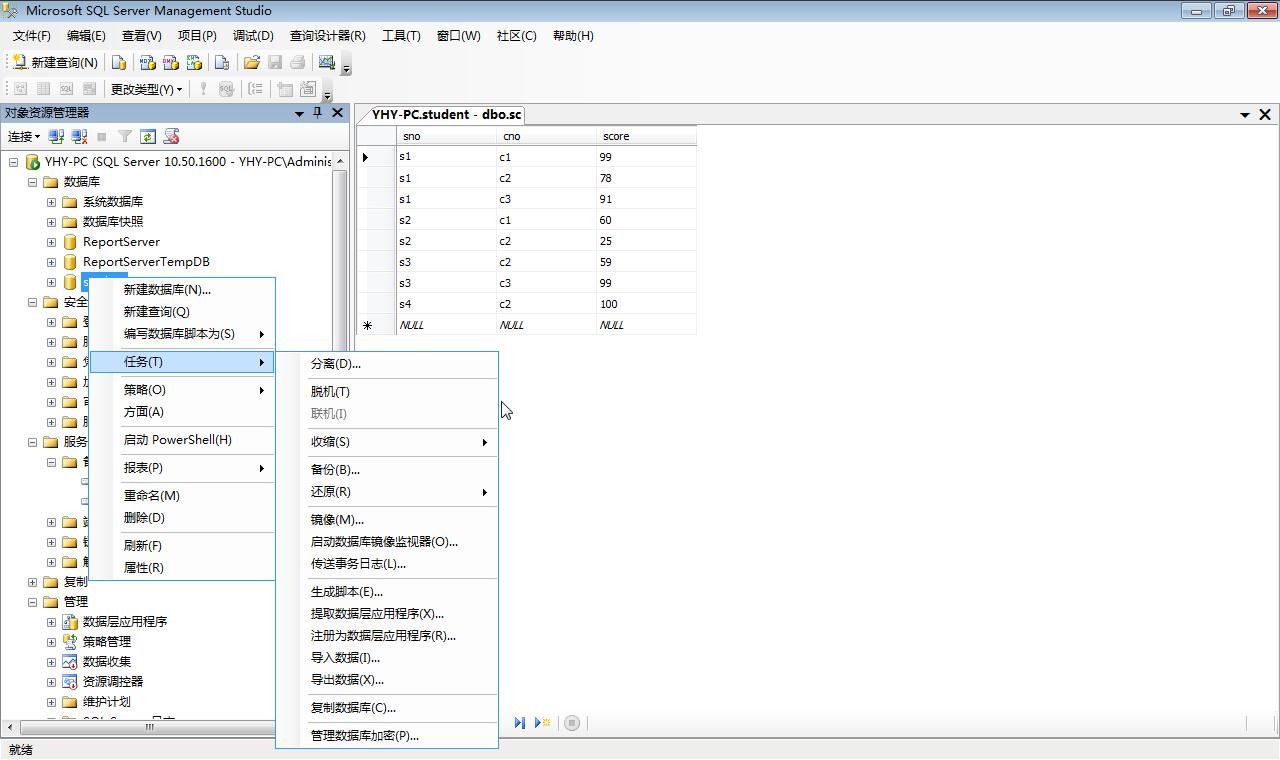Expand the ReportServer database node
This screenshot has width=1280, height=760.
pyautogui.click(x=51, y=242)
